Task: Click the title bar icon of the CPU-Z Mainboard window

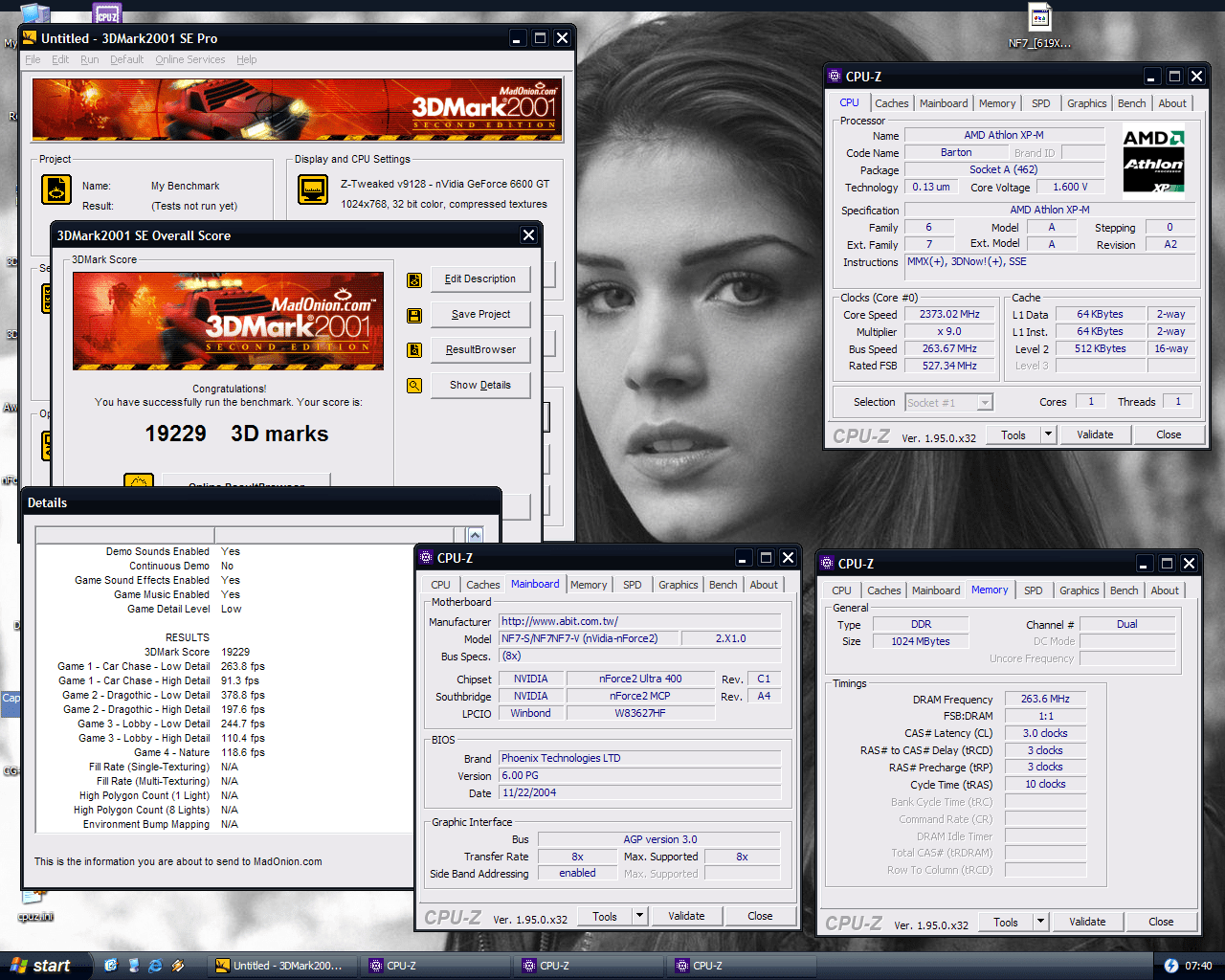Action: [x=426, y=558]
